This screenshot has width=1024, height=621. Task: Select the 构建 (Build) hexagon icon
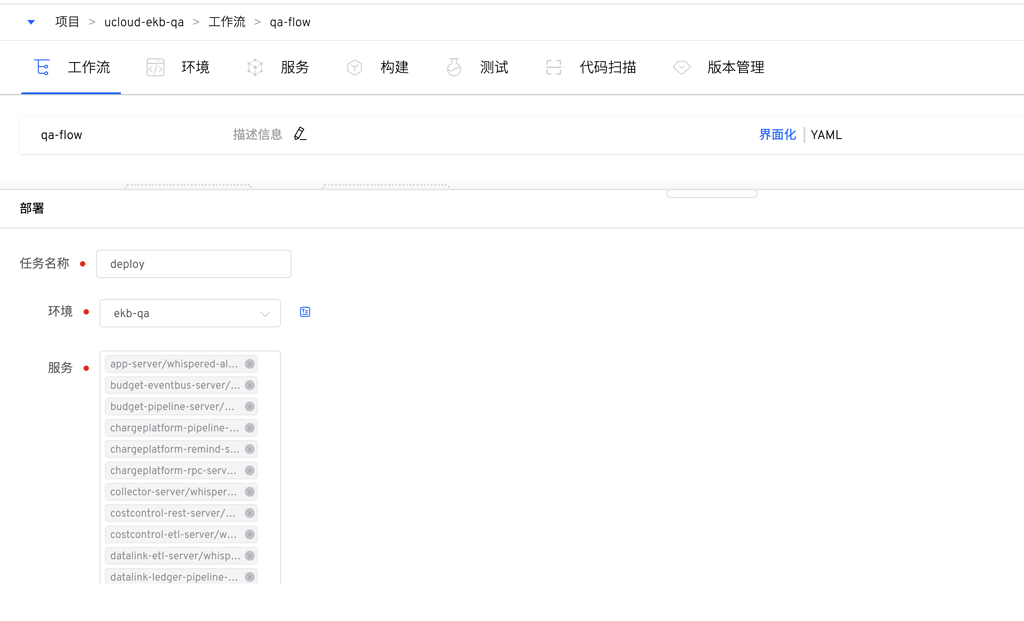(x=355, y=67)
